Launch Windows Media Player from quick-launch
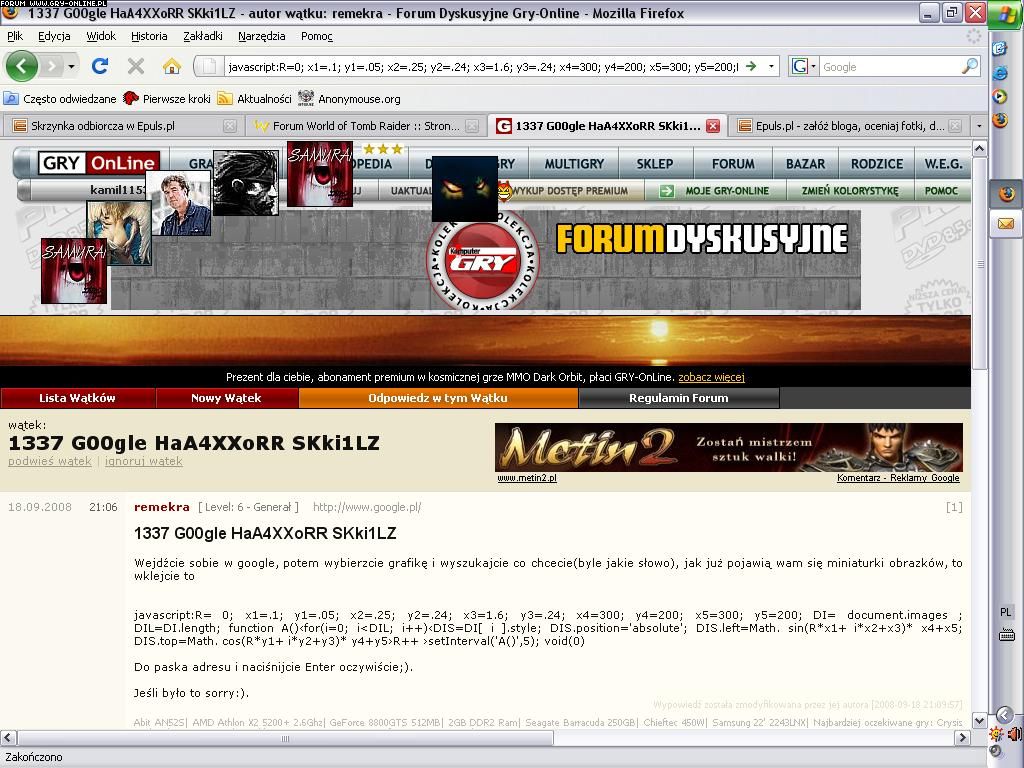 pyautogui.click(x=1000, y=97)
